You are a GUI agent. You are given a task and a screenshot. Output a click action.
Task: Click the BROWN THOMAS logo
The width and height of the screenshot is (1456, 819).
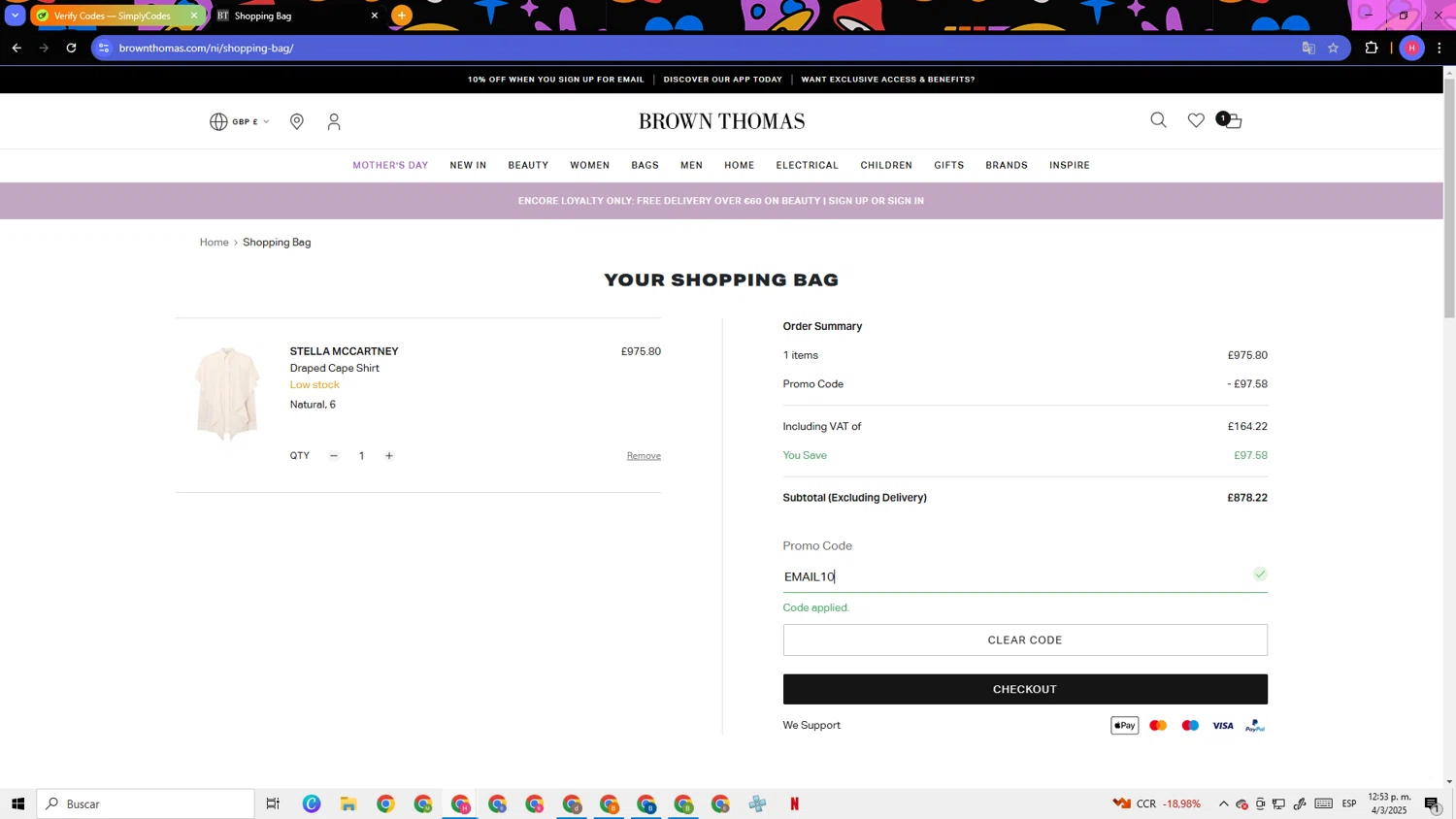(x=721, y=121)
